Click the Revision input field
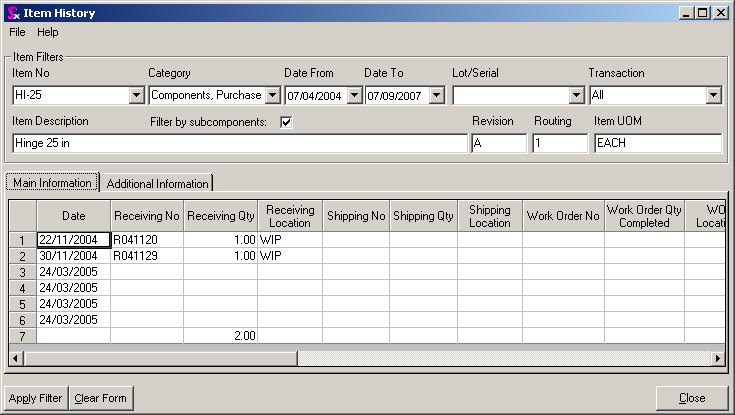The image size is (735, 415). pos(498,143)
